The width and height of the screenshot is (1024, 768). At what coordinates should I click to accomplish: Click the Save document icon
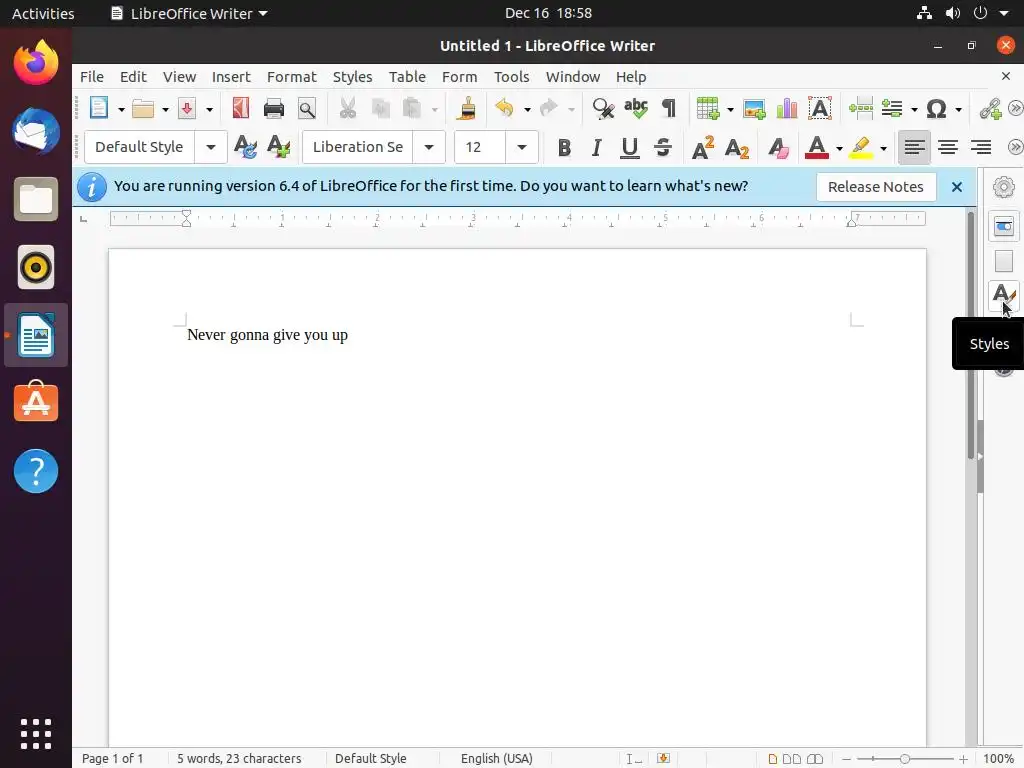click(x=187, y=108)
